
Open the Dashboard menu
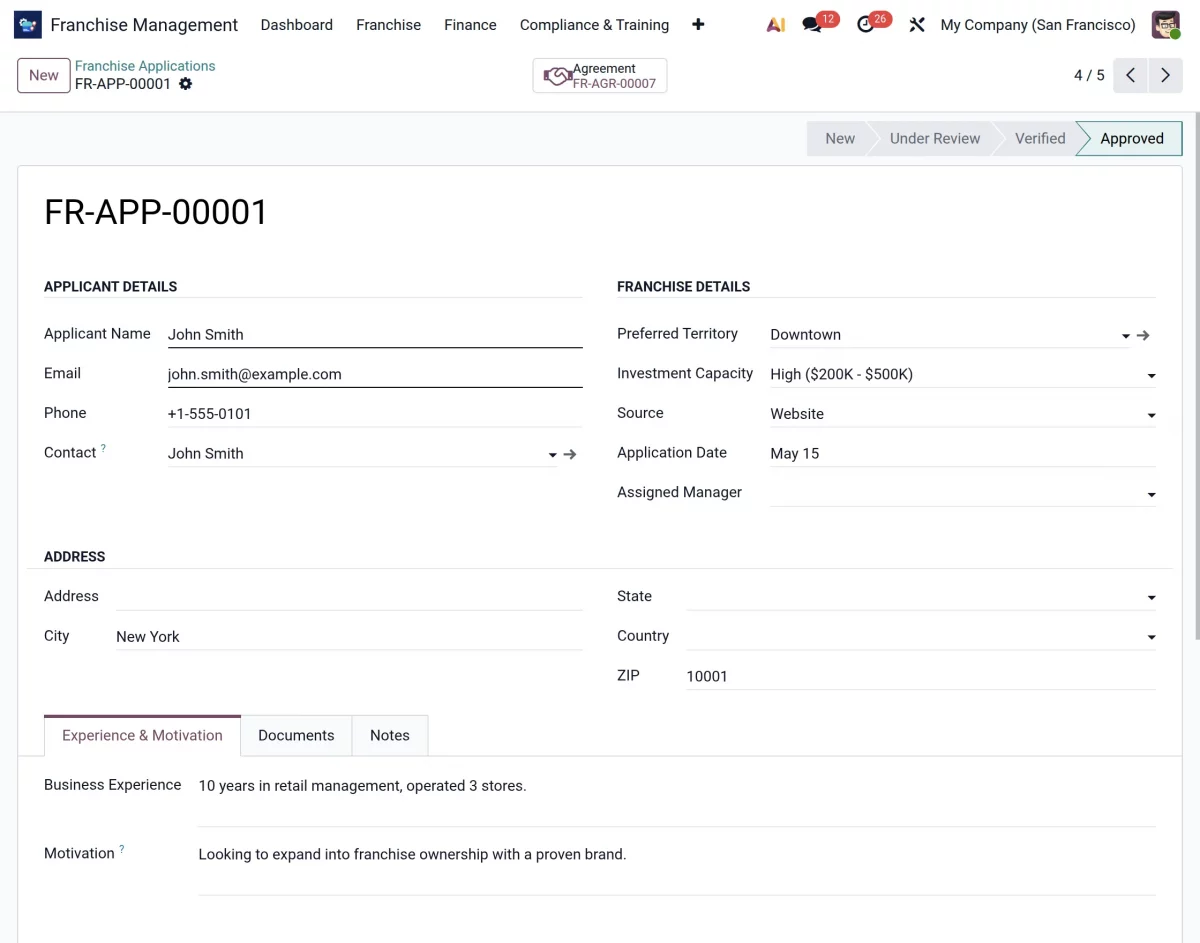coord(297,25)
